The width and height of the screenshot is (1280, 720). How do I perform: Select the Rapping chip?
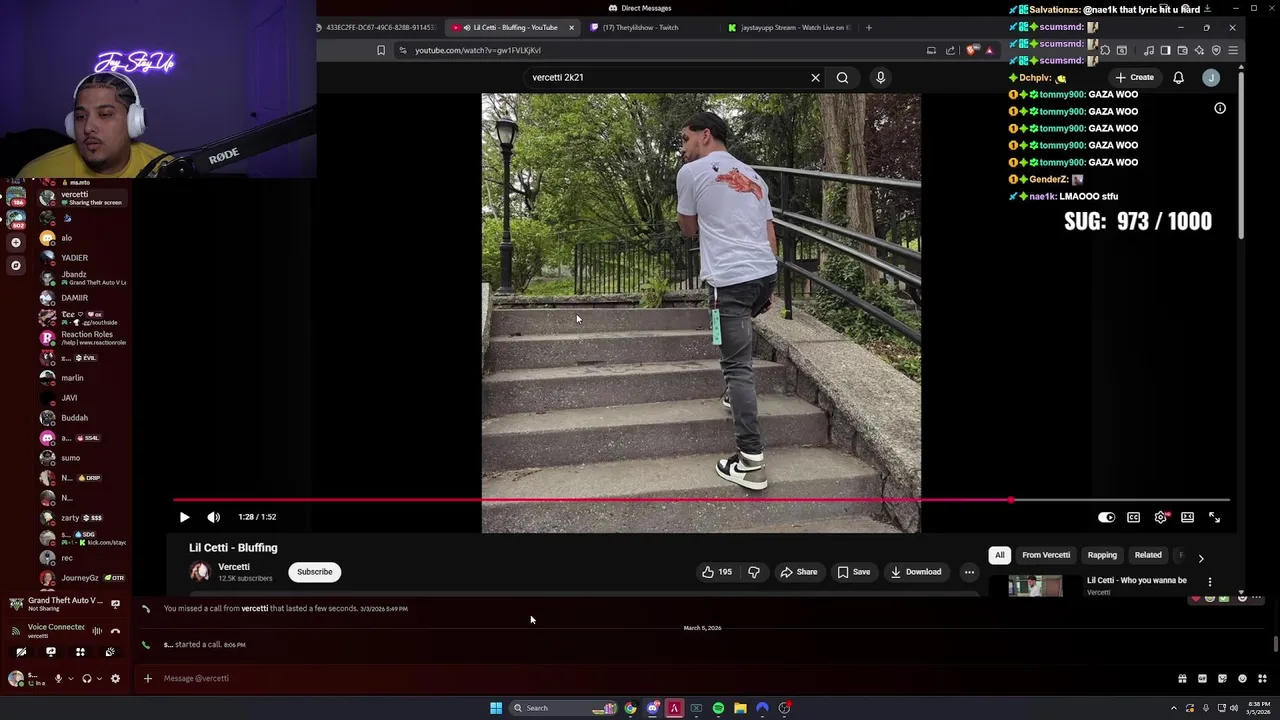(1102, 555)
